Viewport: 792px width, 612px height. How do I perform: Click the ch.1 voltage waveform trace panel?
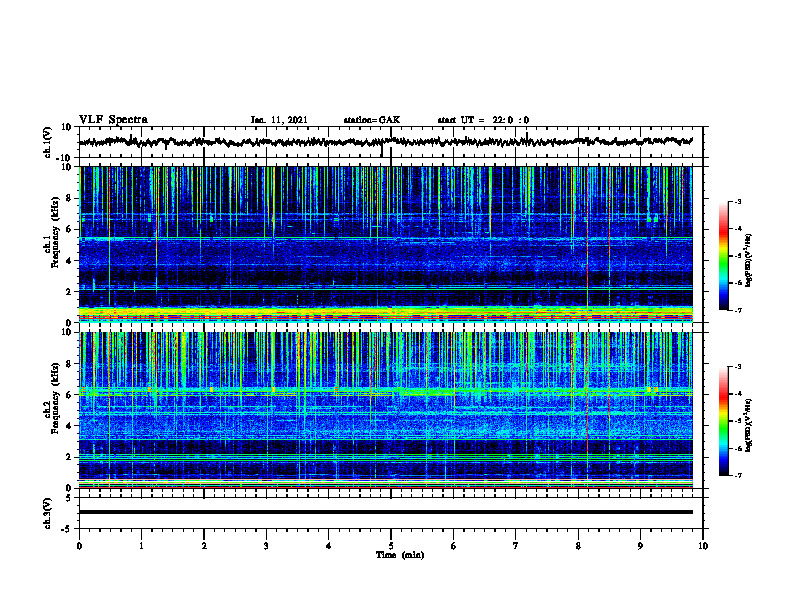pos(391,142)
